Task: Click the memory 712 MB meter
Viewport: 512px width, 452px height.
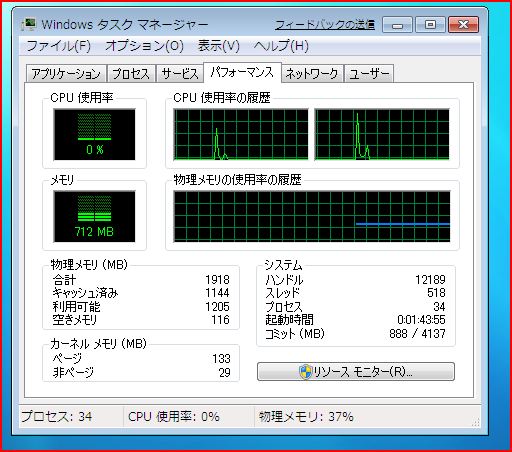Action: click(x=95, y=216)
